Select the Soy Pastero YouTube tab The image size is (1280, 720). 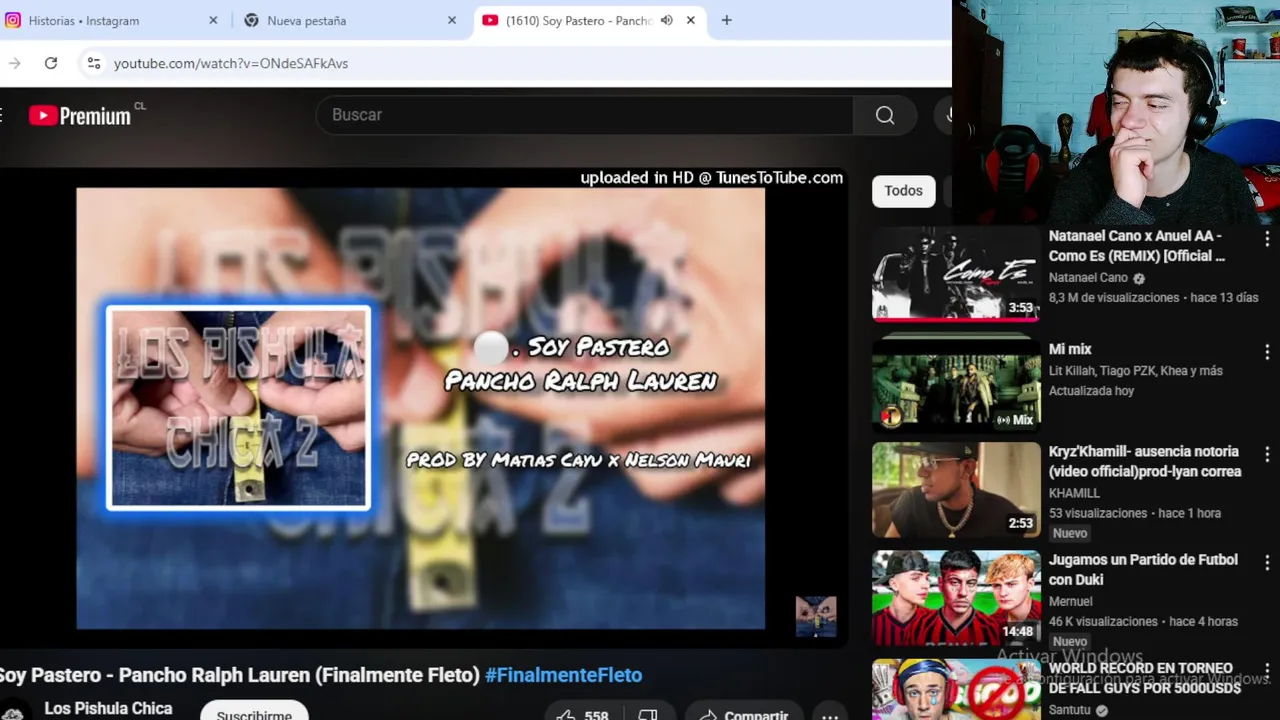click(x=588, y=20)
